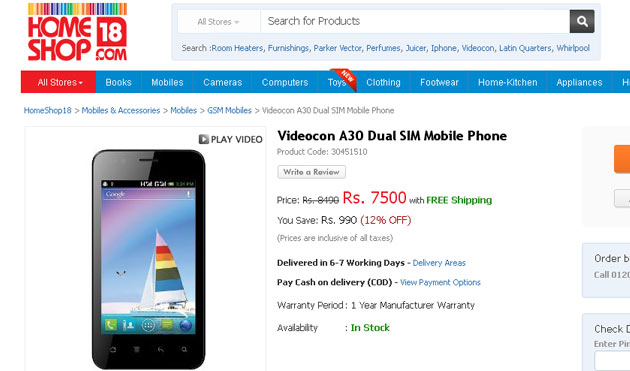This screenshot has height=371, width=630.
Task: Open the Delivery Areas link
Action: pyautogui.click(x=439, y=263)
